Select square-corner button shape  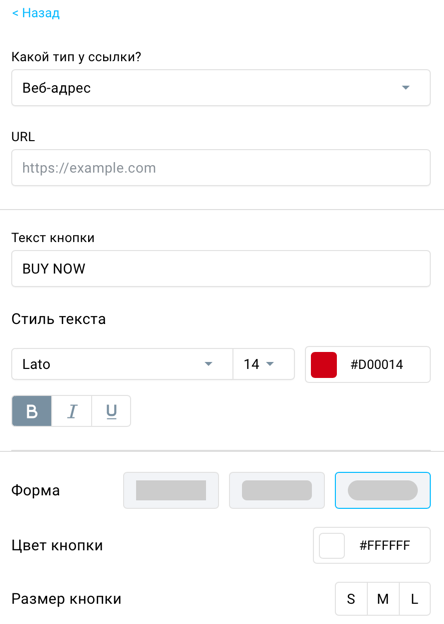171,490
